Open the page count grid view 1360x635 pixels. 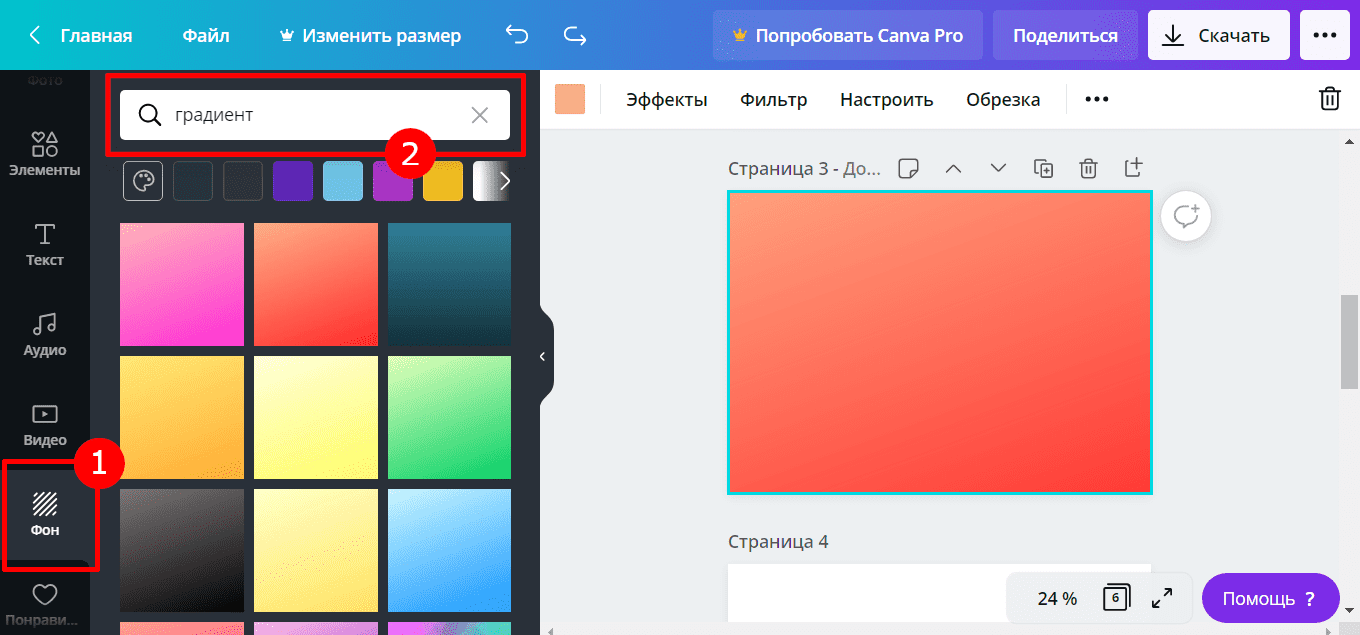1116,598
